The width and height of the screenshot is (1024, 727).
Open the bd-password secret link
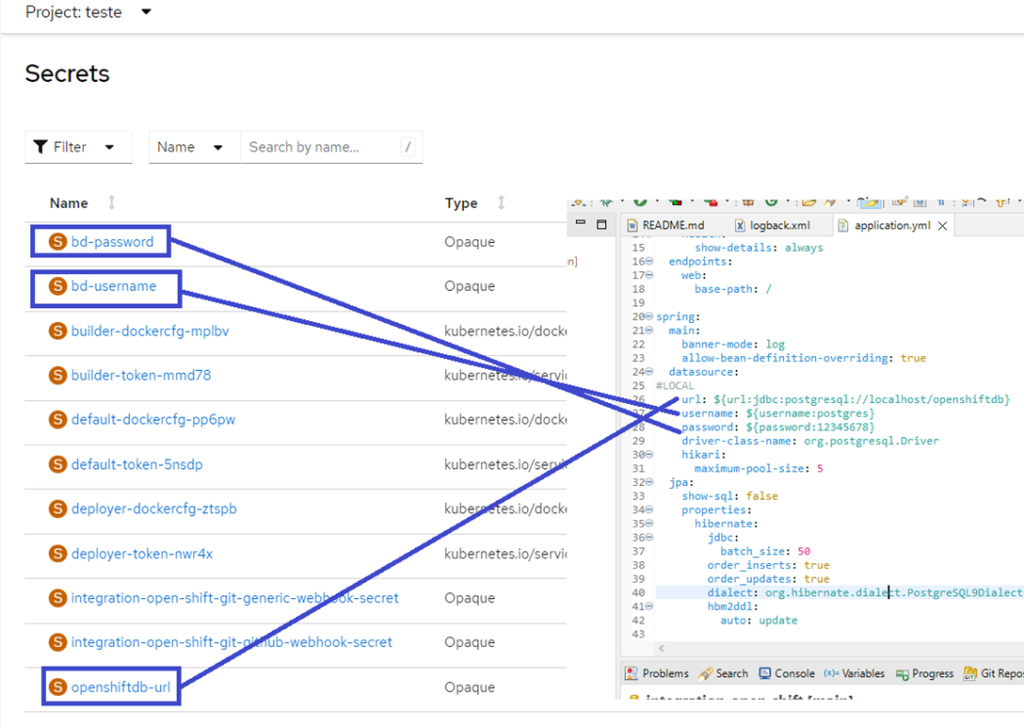click(x=112, y=242)
